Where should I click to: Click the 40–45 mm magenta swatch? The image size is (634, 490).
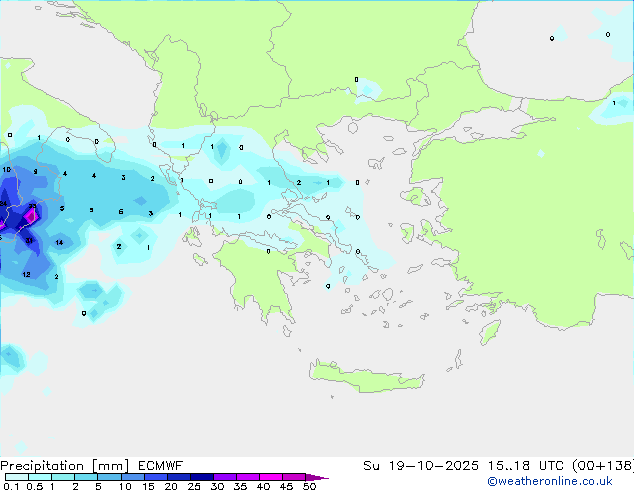click(271, 477)
